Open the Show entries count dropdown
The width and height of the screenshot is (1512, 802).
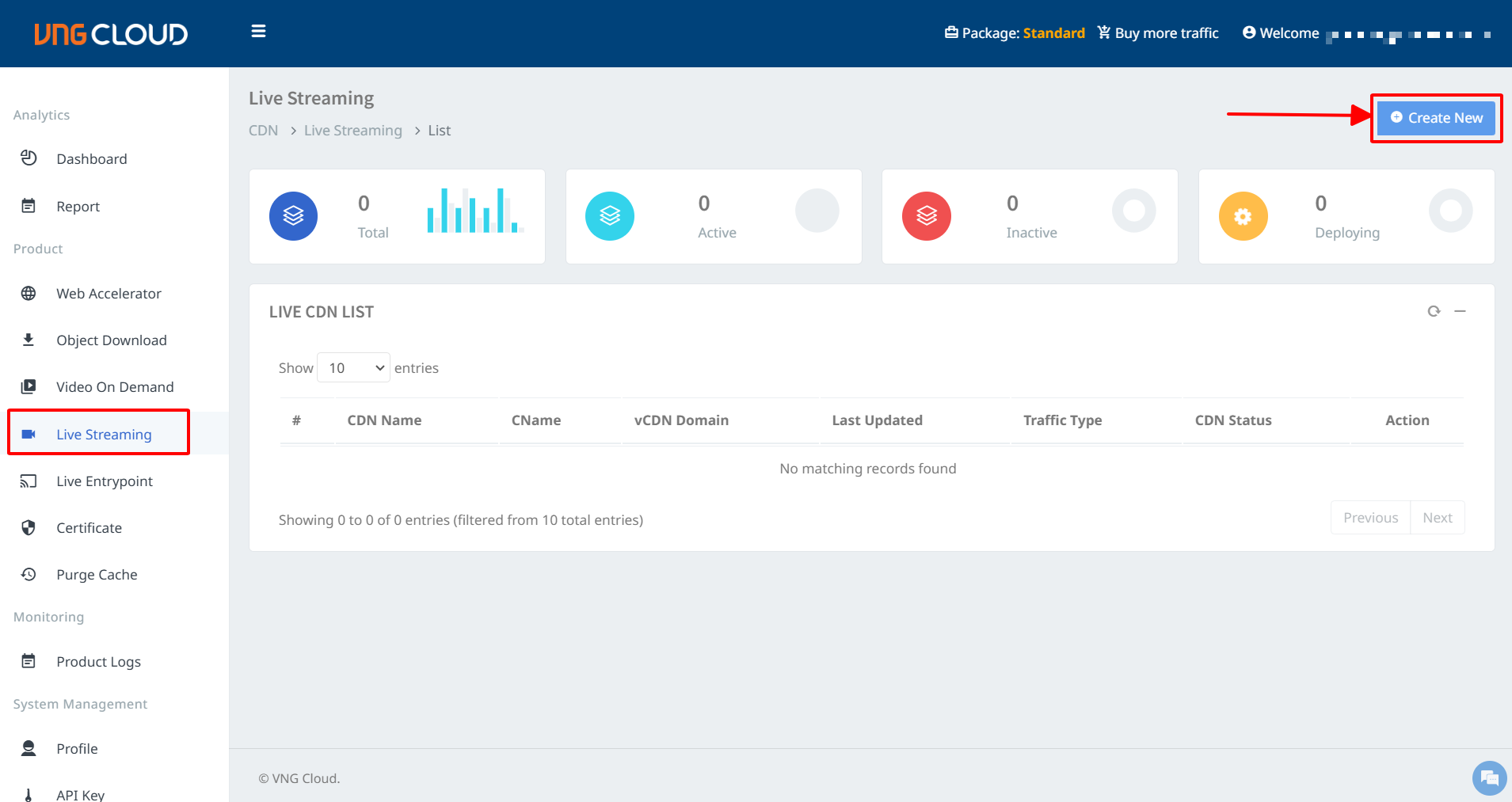click(353, 368)
